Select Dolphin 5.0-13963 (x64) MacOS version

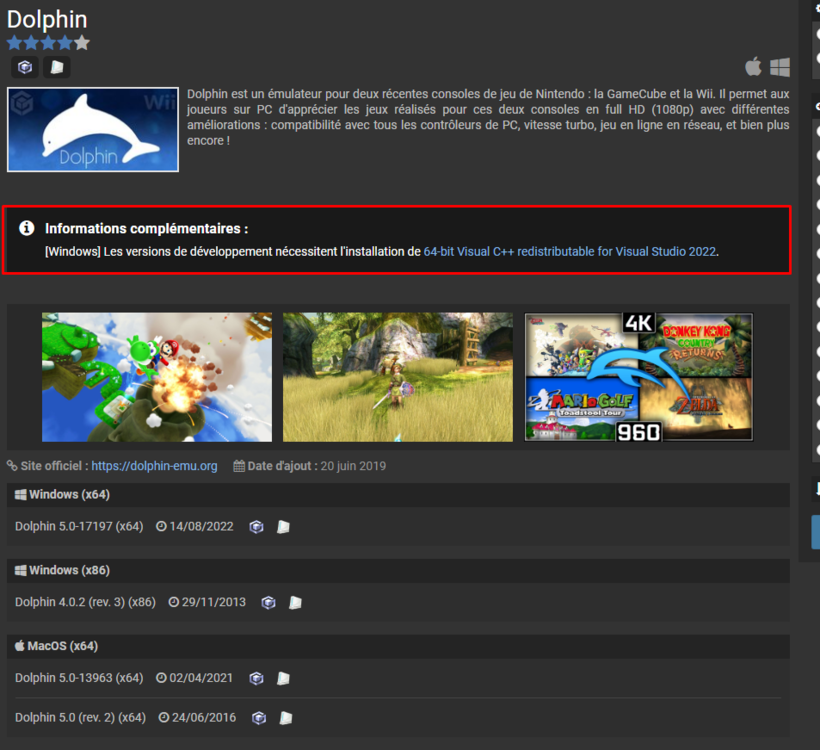coord(79,678)
